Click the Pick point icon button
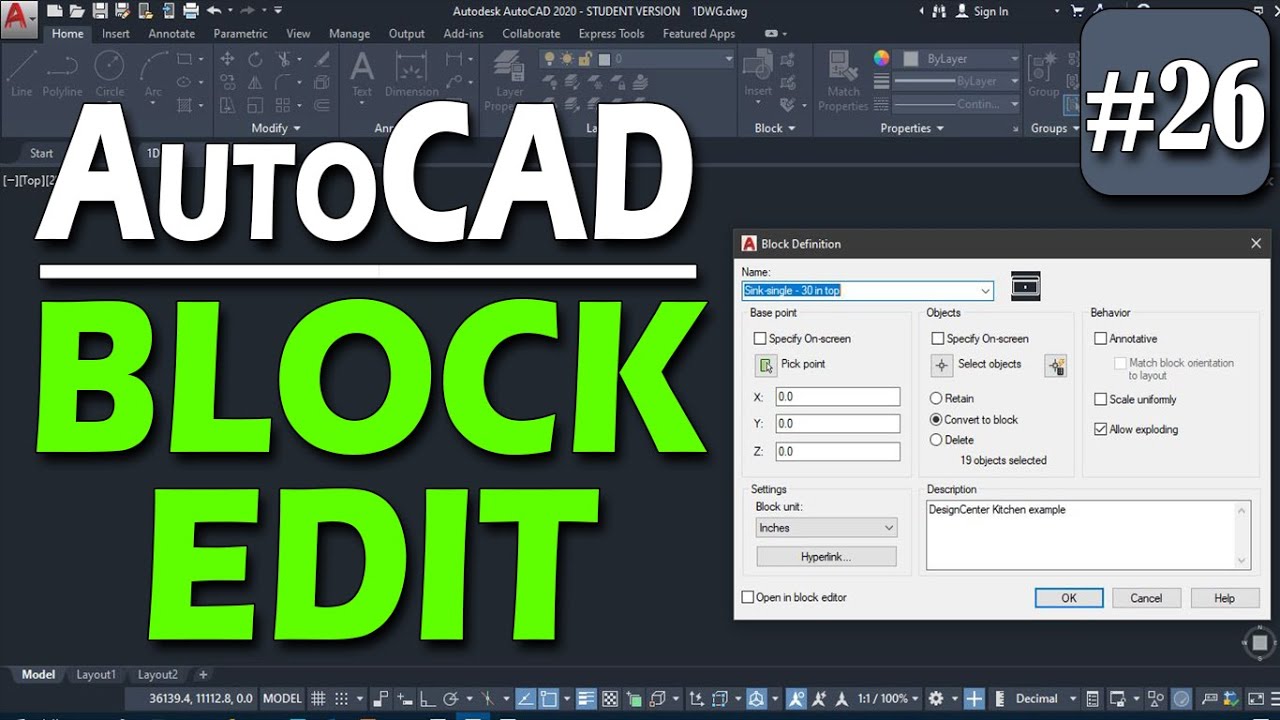 coord(766,365)
